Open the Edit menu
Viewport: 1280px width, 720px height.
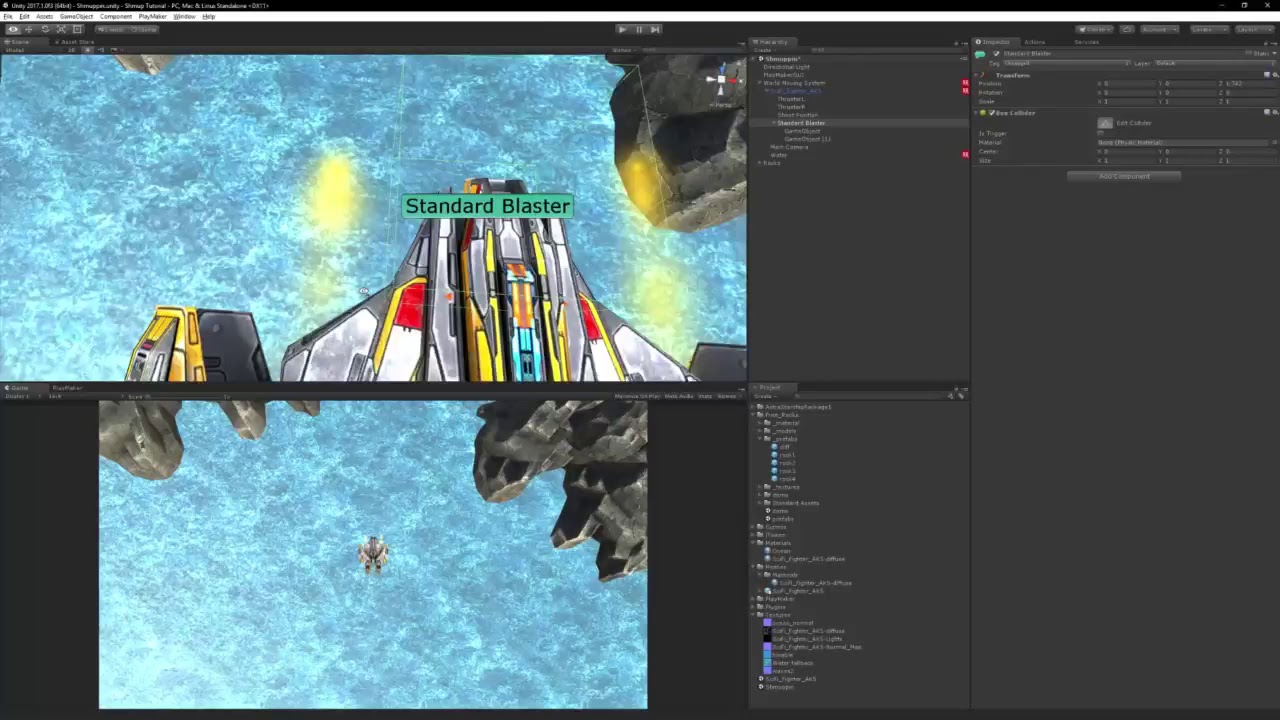tap(24, 17)
